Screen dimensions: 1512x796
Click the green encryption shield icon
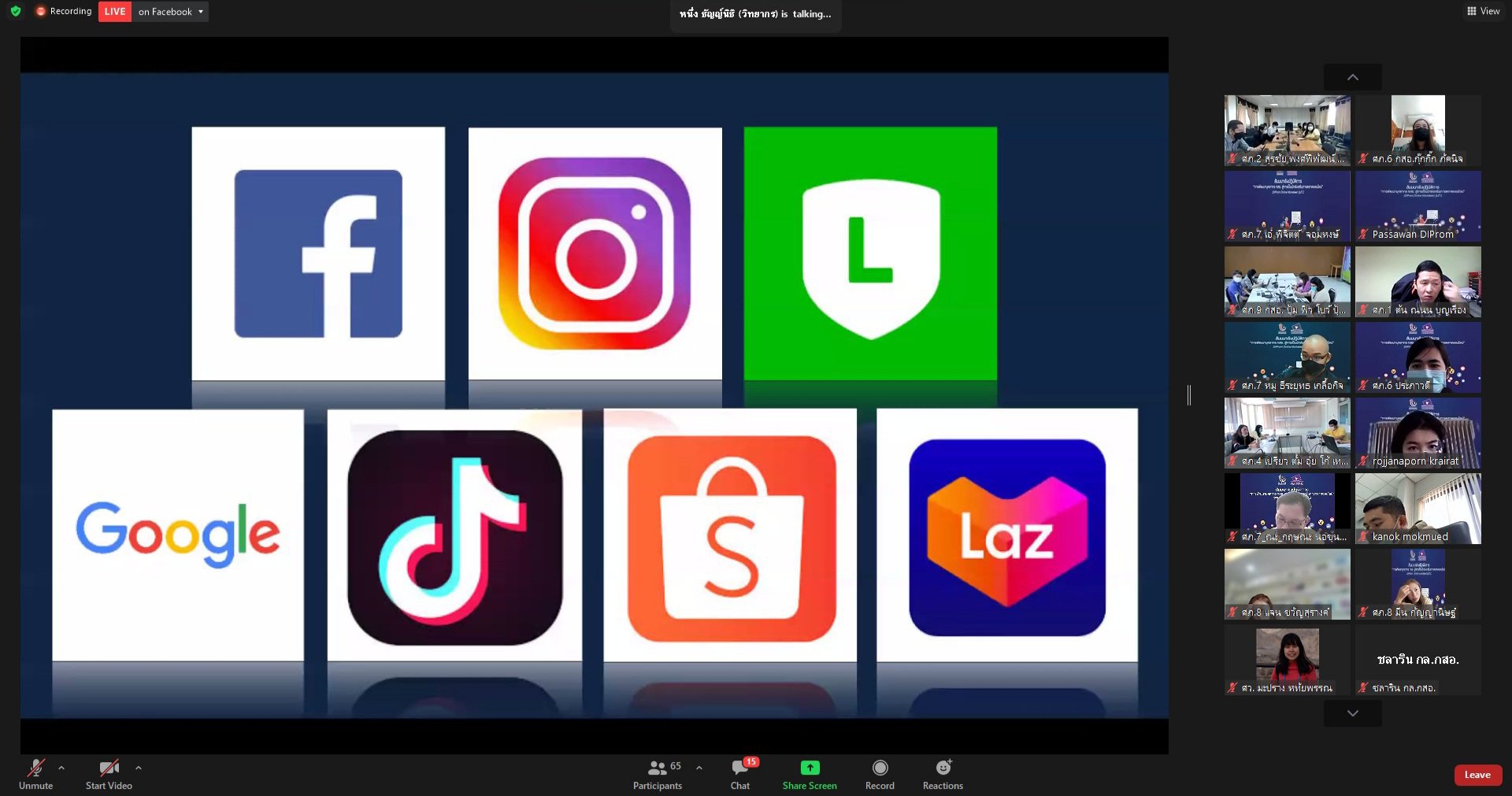pyautogui.click(x=16, y=11)
